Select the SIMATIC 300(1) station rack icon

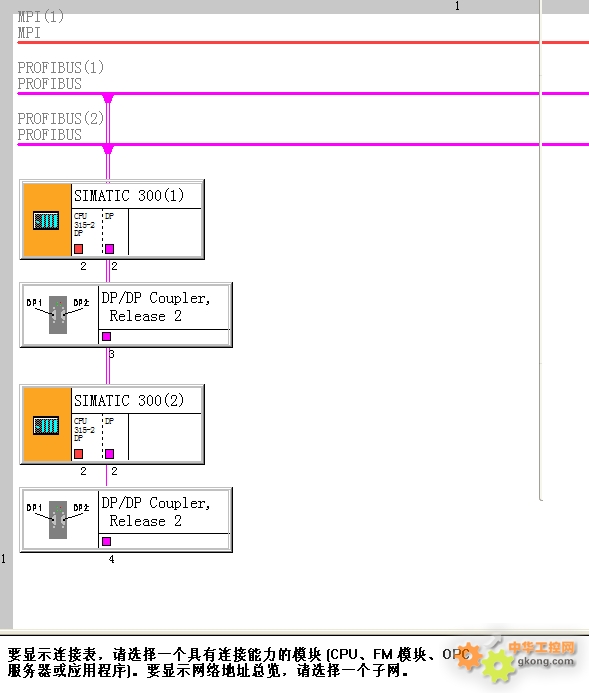click(47, 220)
